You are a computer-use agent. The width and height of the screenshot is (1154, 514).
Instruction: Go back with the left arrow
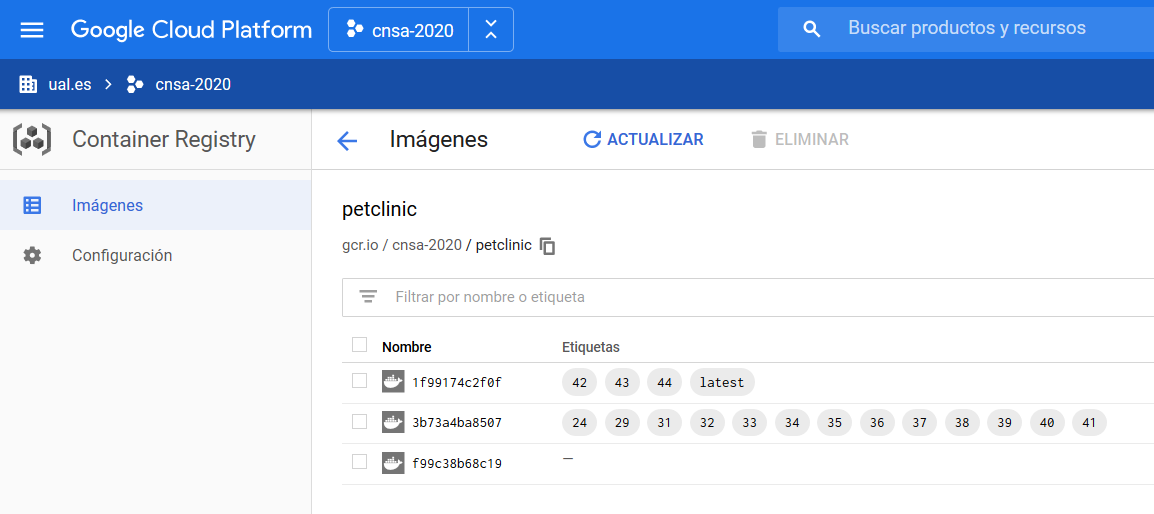click(347, 141)
